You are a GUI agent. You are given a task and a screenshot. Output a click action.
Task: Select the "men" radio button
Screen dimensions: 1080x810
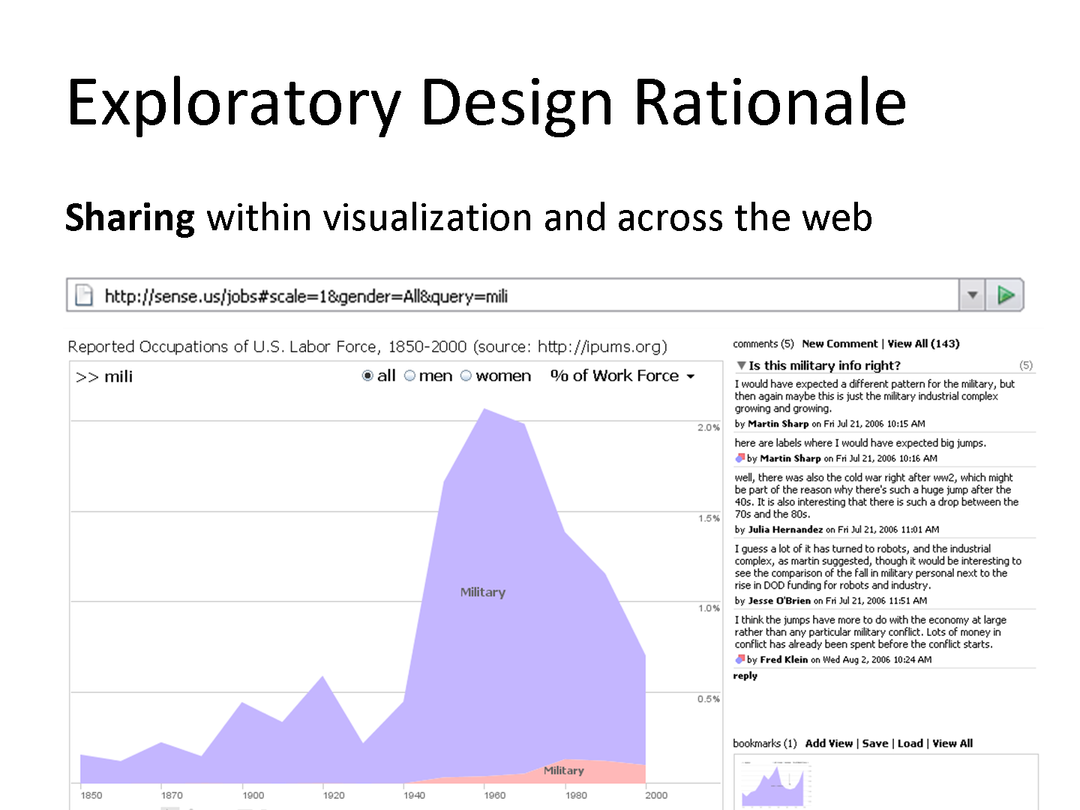[x=409, y=376]
